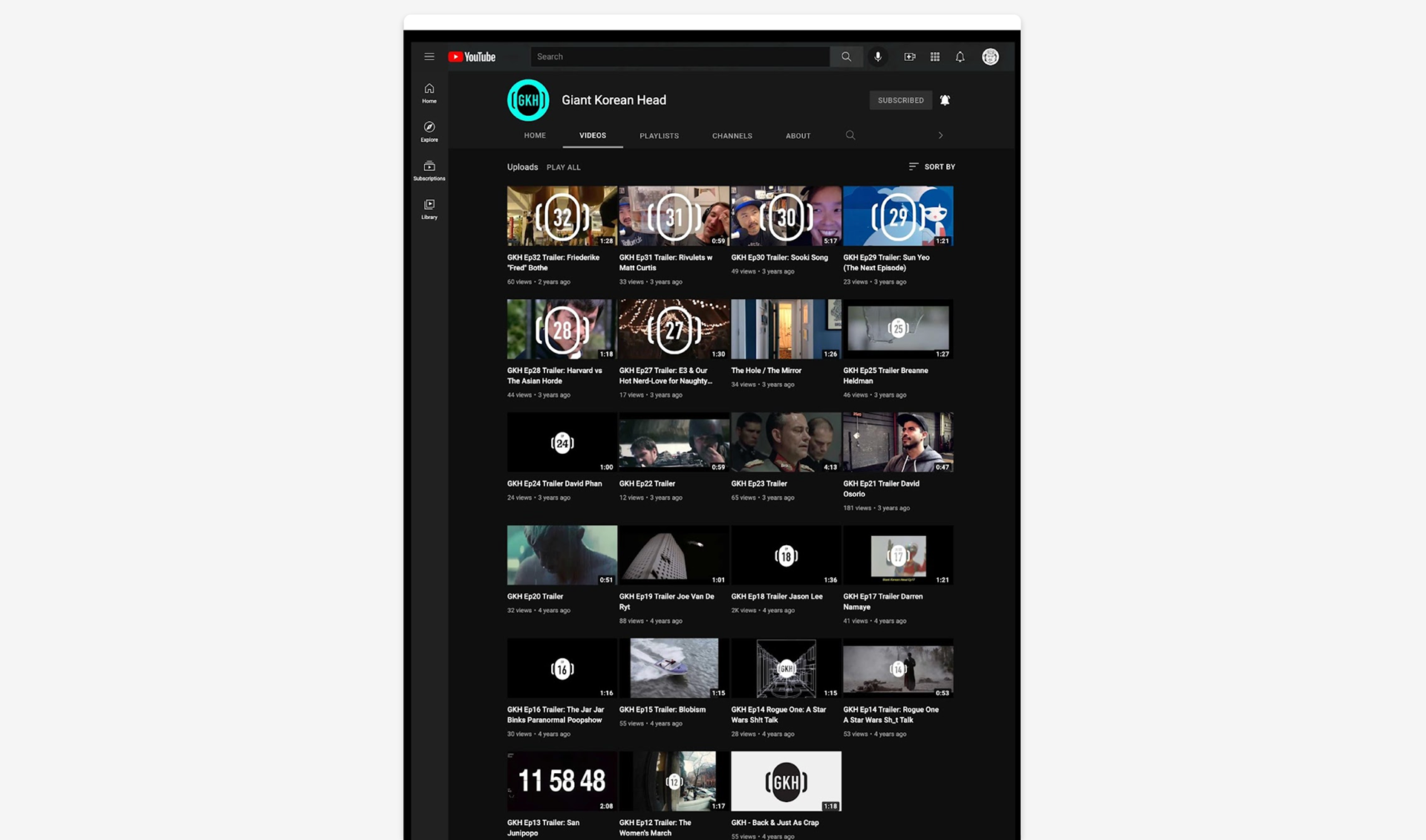
Task: Open the hamburger guide menu
Action: pyautogui.click(x=429, y=56)
